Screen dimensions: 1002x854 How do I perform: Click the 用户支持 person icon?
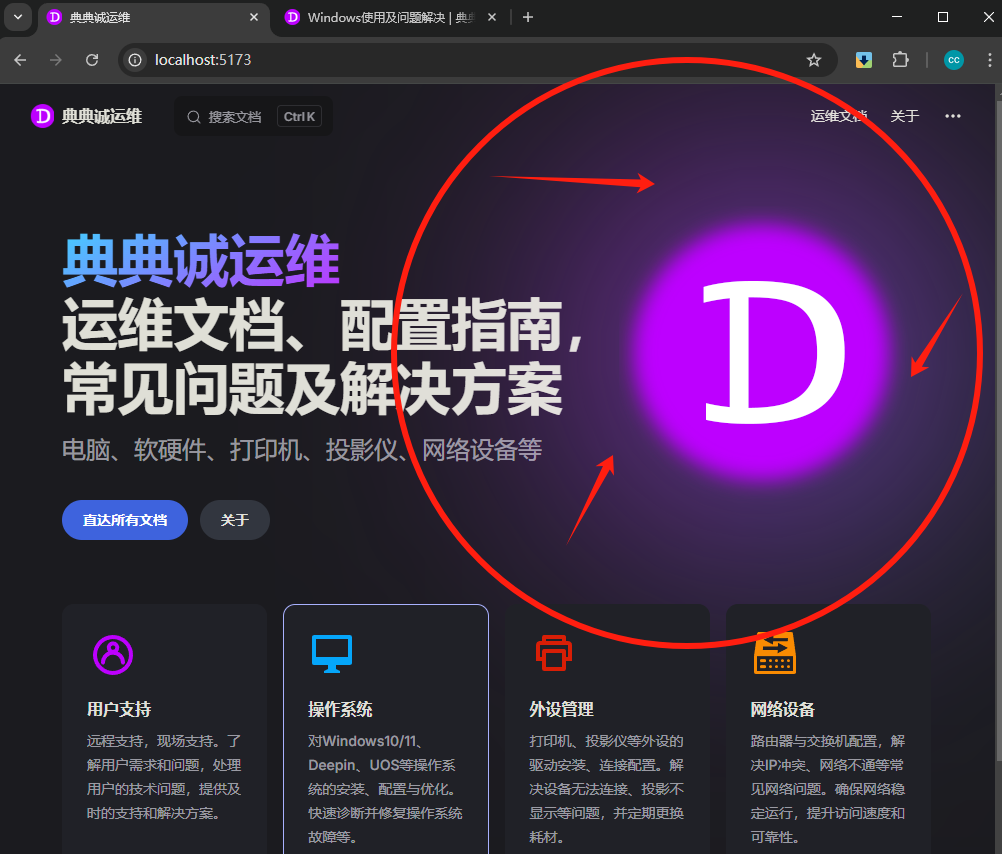point(113,655)
